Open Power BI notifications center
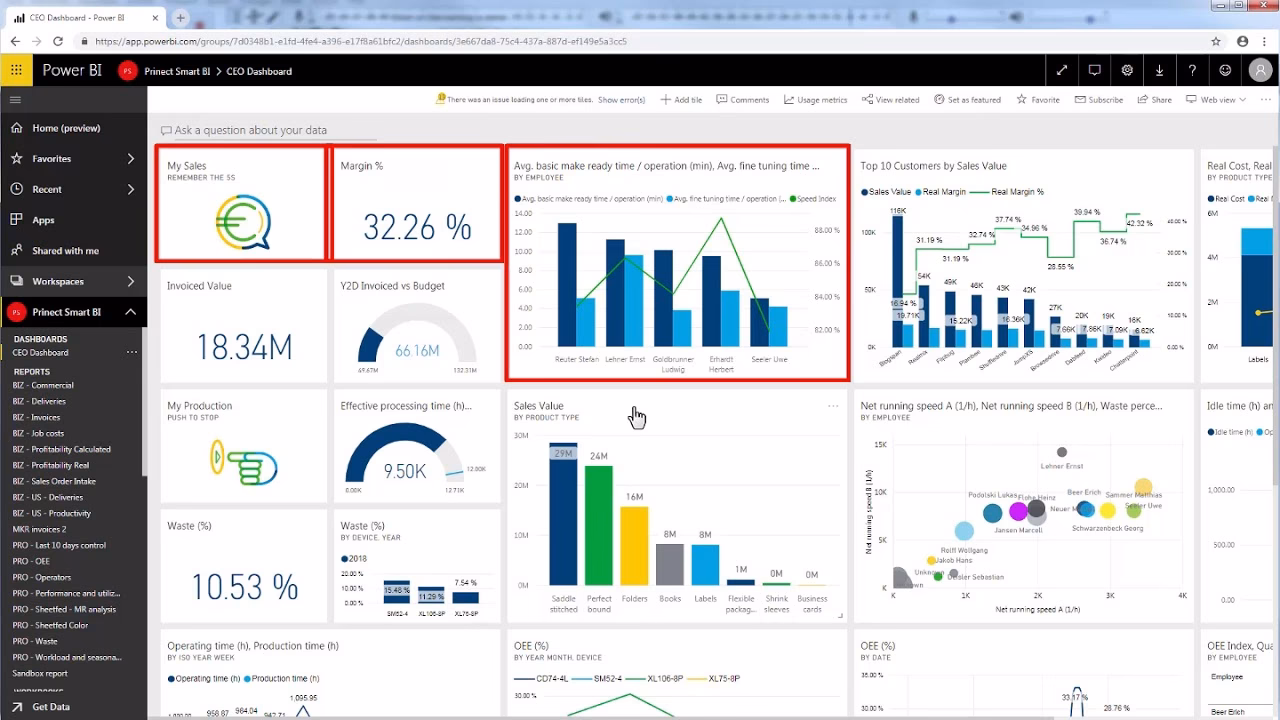 [x=1094, y=70]
